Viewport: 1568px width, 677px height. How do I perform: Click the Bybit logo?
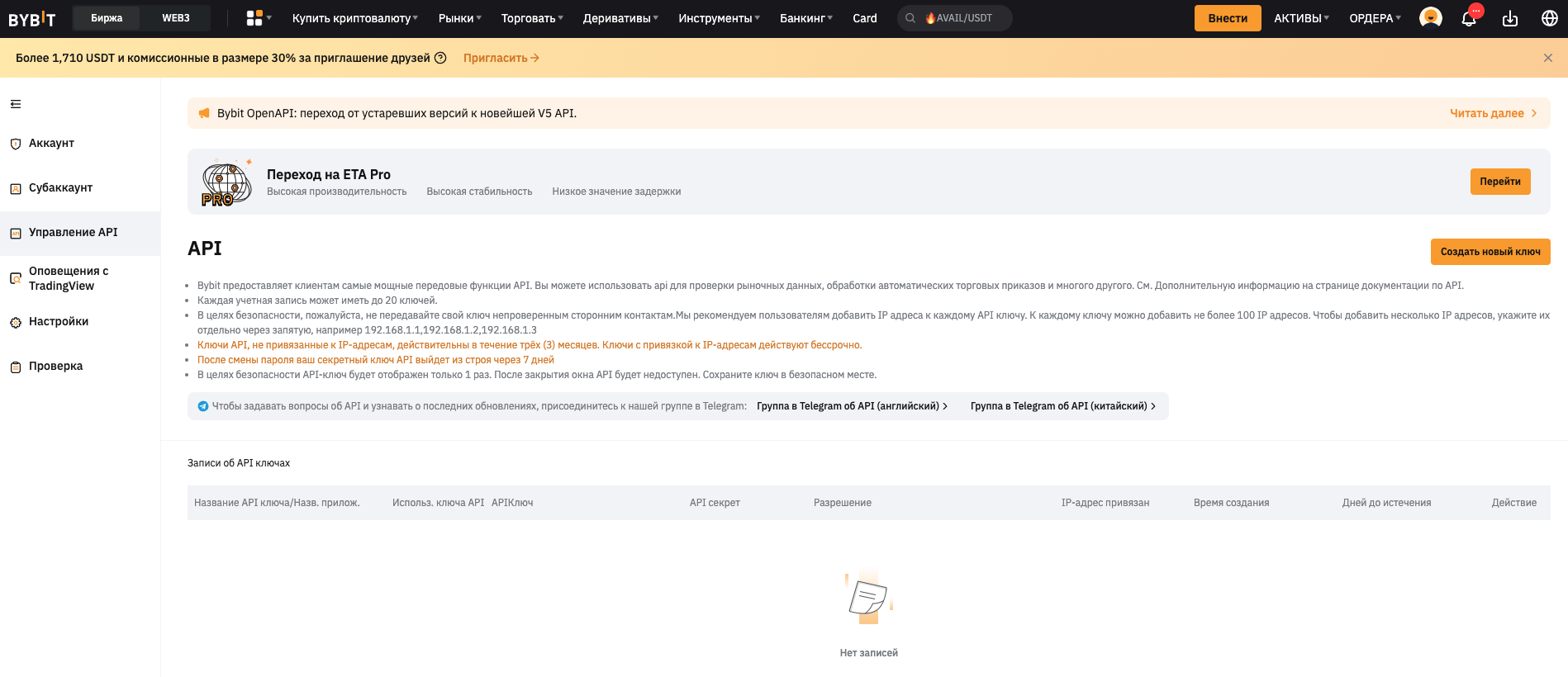coord(32,18)
